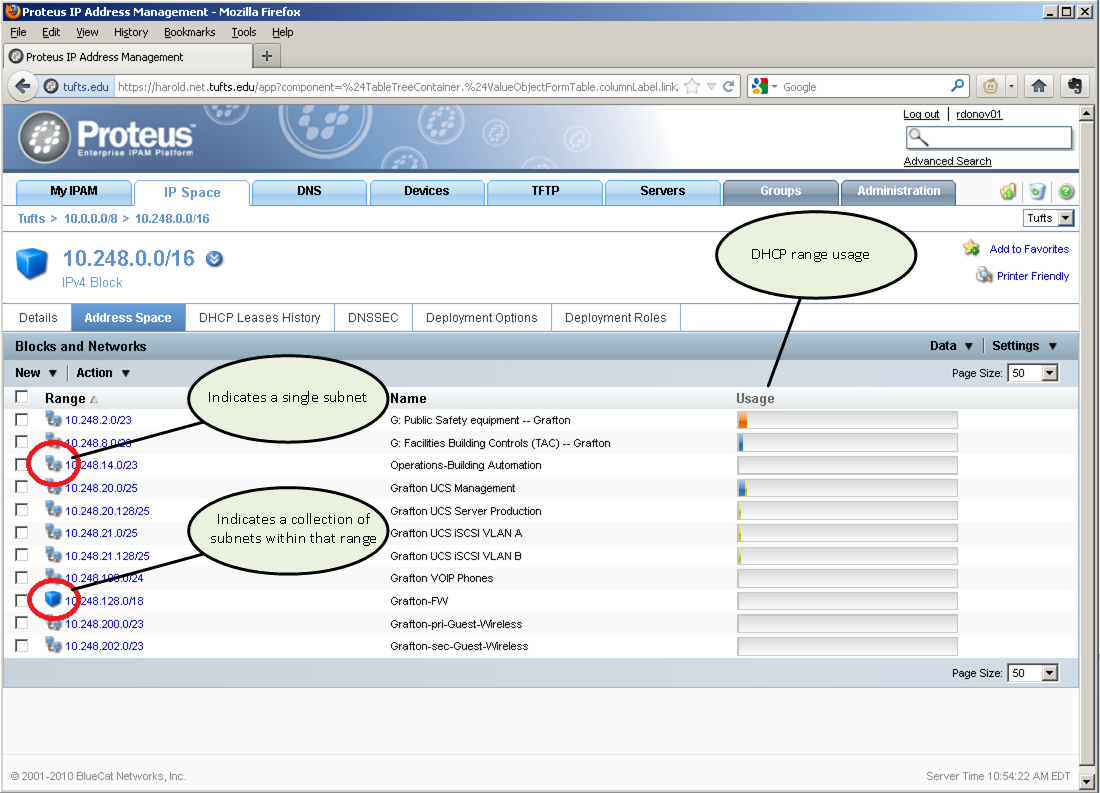Open the URL history dropdown arrow
Viewport: 1100px width, 793px height.
click(711, 86)
